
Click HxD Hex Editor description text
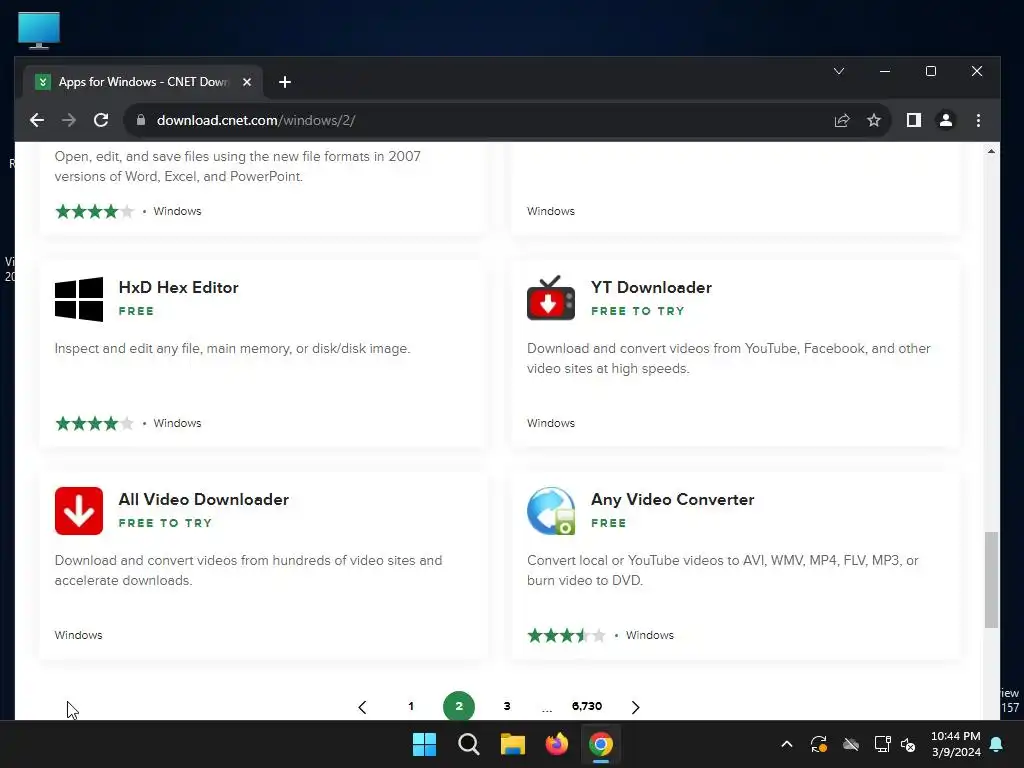coord(232,348)
